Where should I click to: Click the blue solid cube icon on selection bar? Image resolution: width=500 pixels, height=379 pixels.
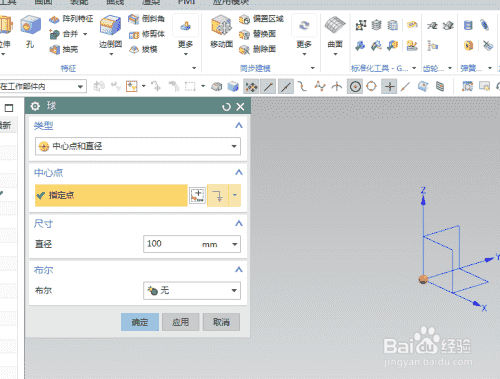click(x=233, y=87)
